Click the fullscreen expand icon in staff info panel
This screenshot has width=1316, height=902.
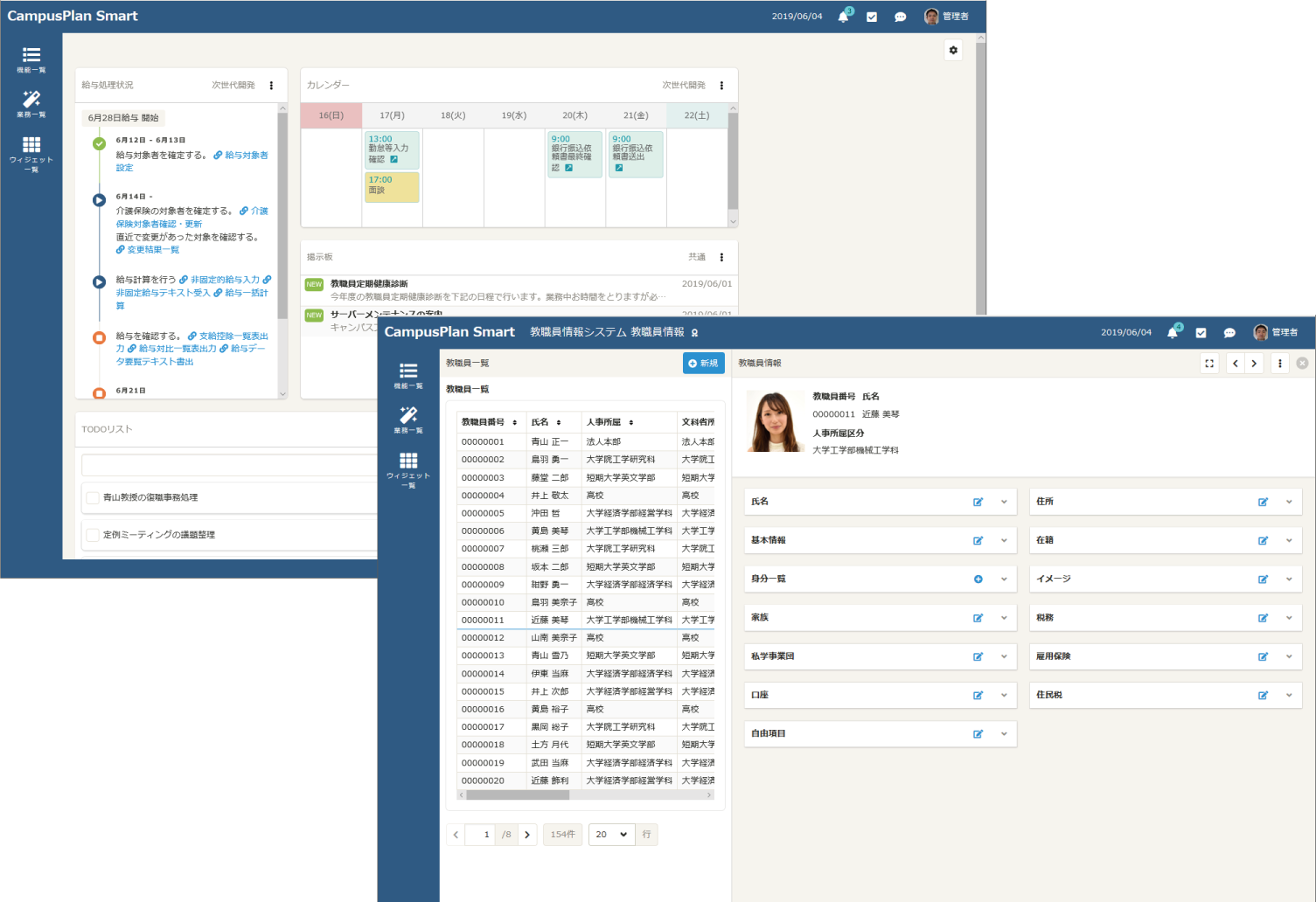1209,364
